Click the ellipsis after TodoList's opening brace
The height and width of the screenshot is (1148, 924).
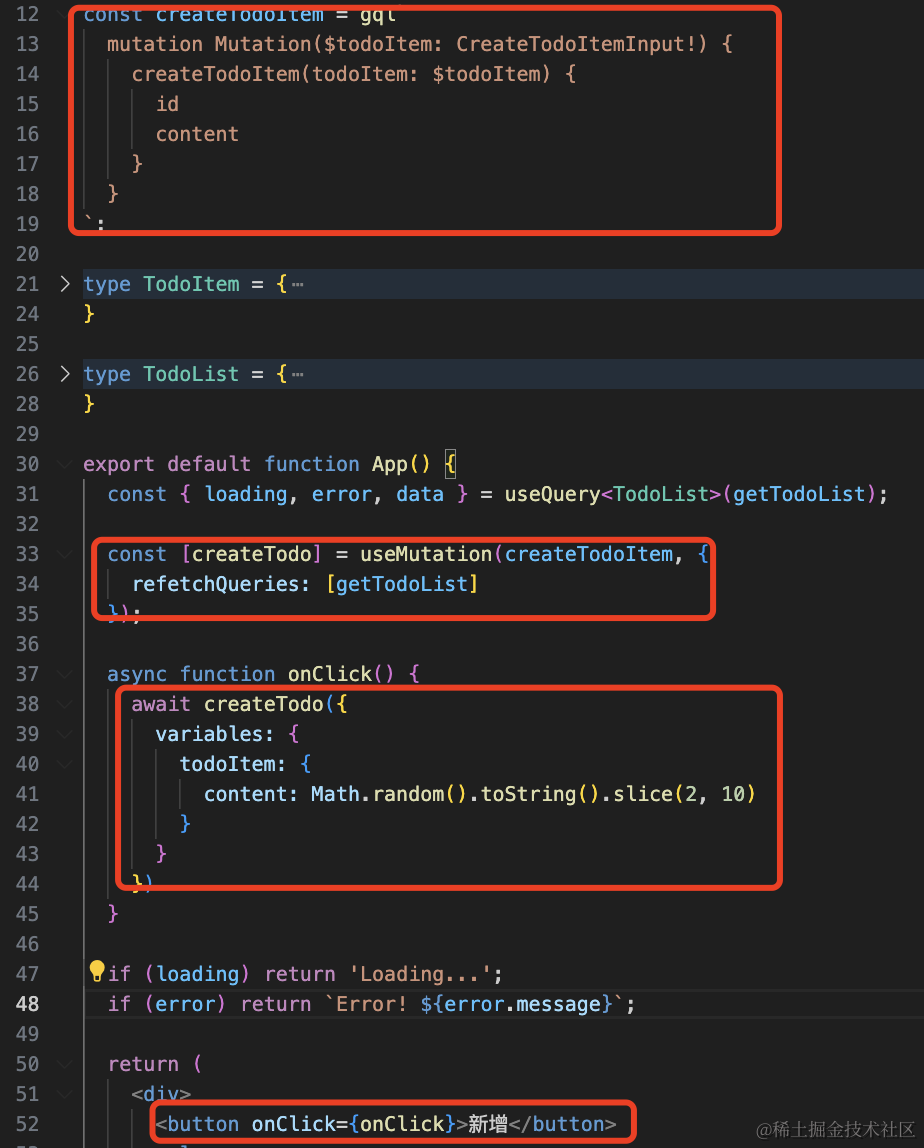coord(297,375)
